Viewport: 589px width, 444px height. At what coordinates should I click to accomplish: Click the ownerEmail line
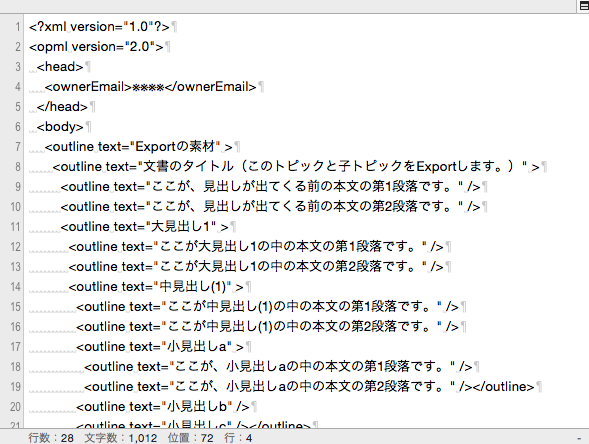pos(150,87)
